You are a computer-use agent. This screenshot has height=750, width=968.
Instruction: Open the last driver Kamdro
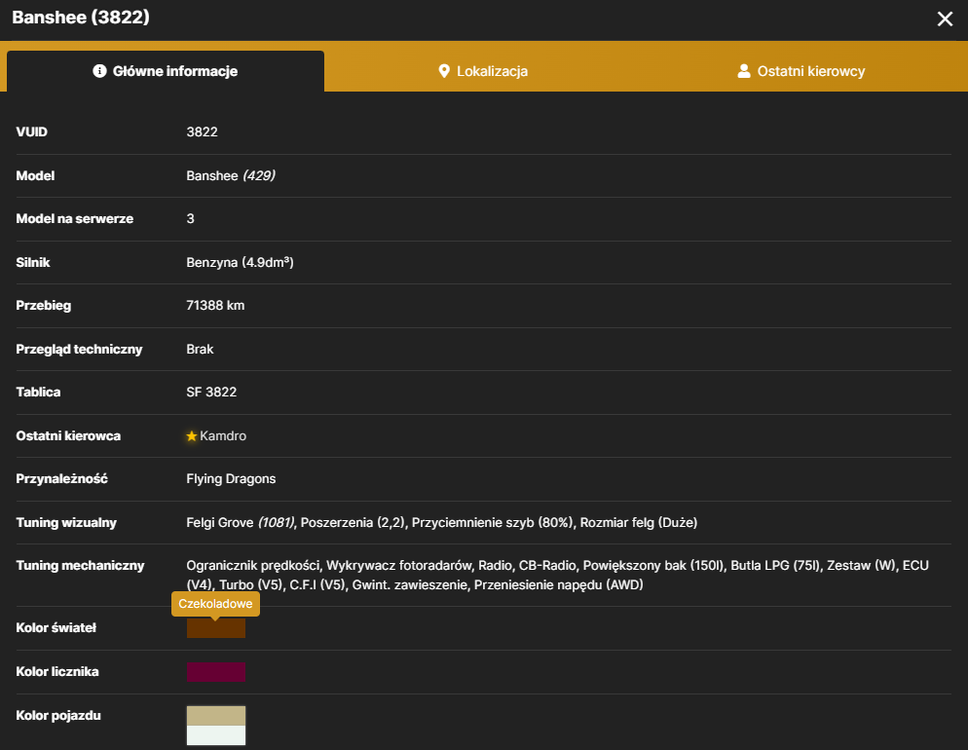(x=223, y=436)
